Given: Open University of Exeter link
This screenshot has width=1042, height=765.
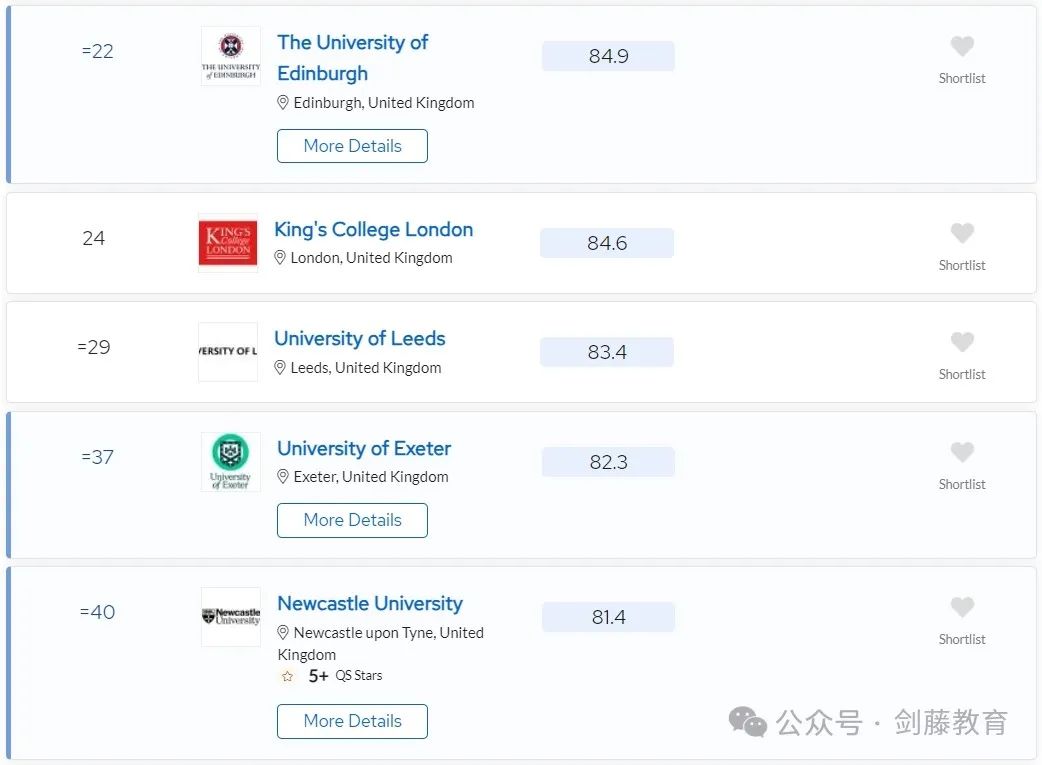Looking at the screenshot, I should [364, 449].
